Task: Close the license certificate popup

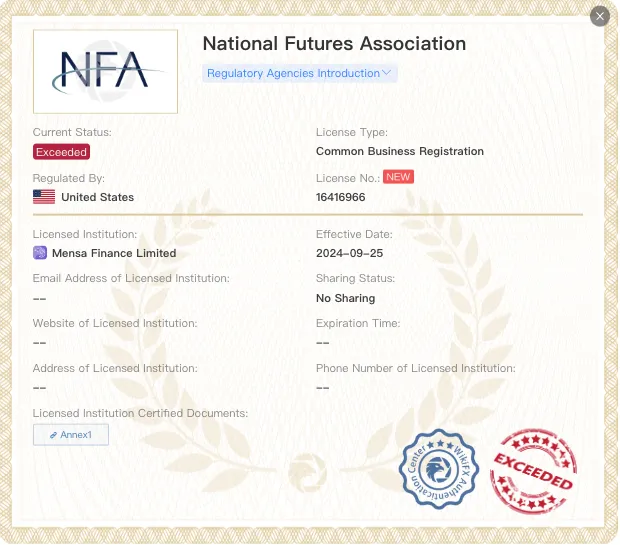Action: (599, 16)
